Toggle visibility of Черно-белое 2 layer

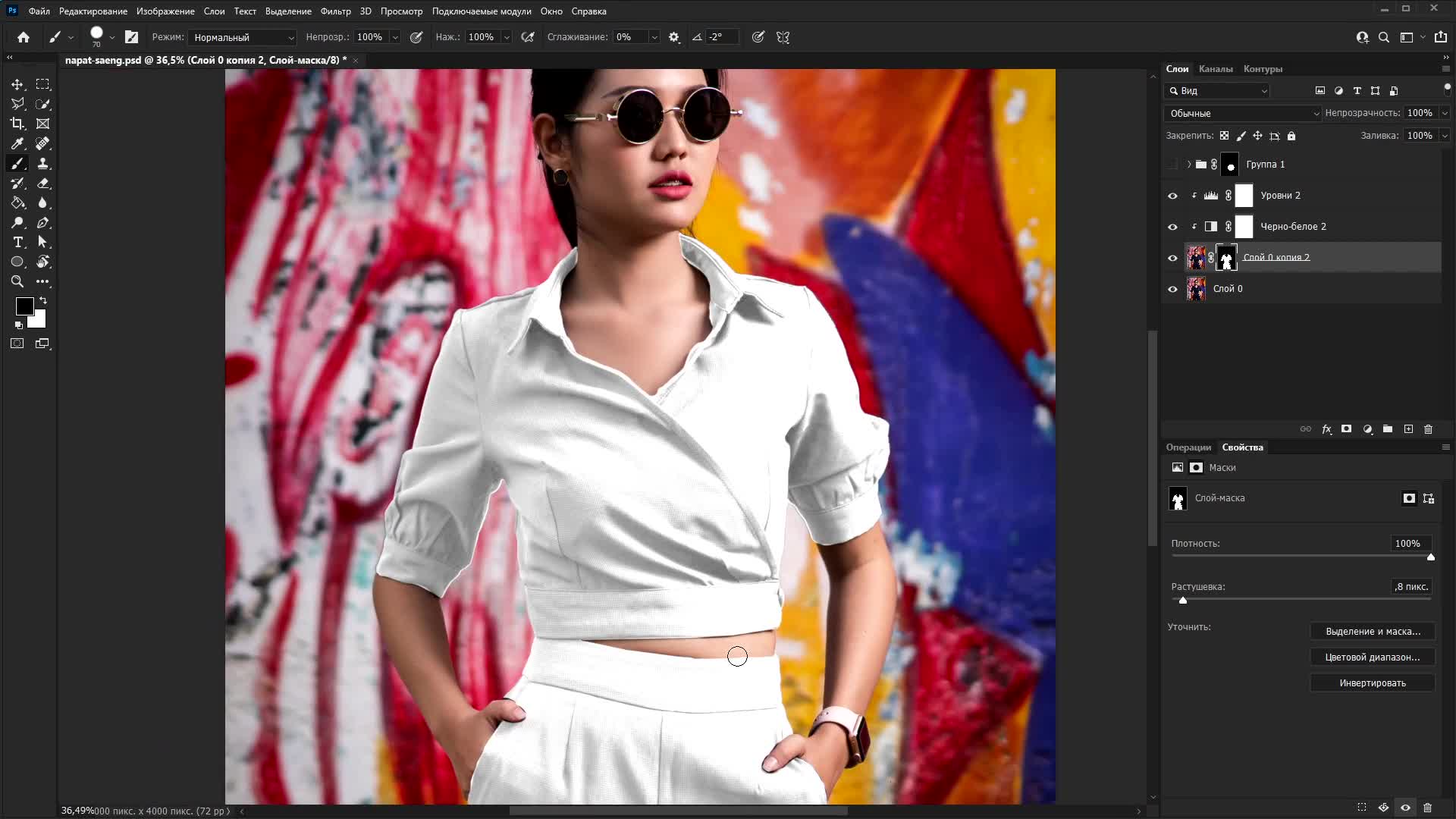[1172, 227]
